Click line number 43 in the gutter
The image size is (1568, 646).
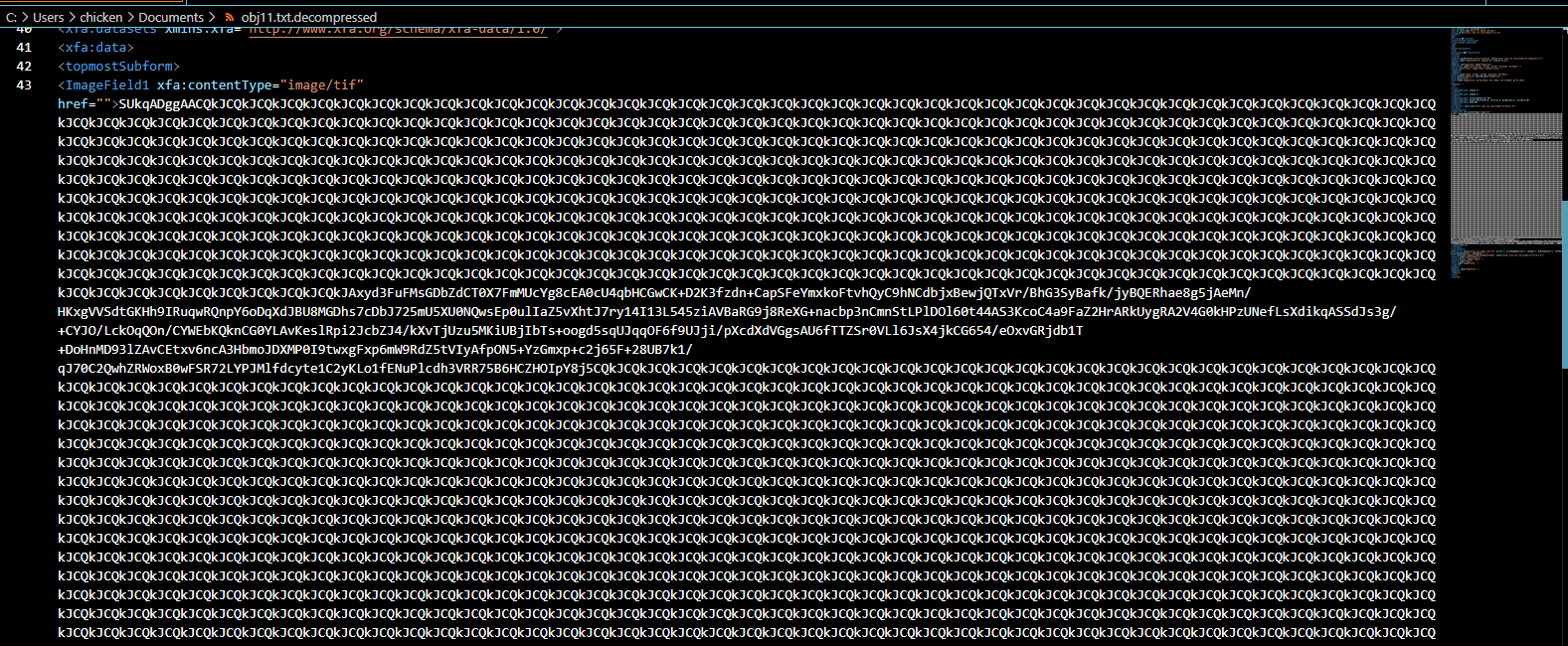[24, 84]
